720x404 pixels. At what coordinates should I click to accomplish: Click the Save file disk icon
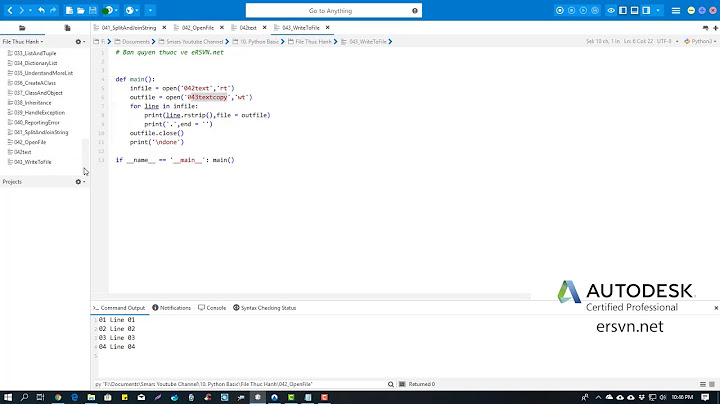pyautogui.click(x=93, y=10)
